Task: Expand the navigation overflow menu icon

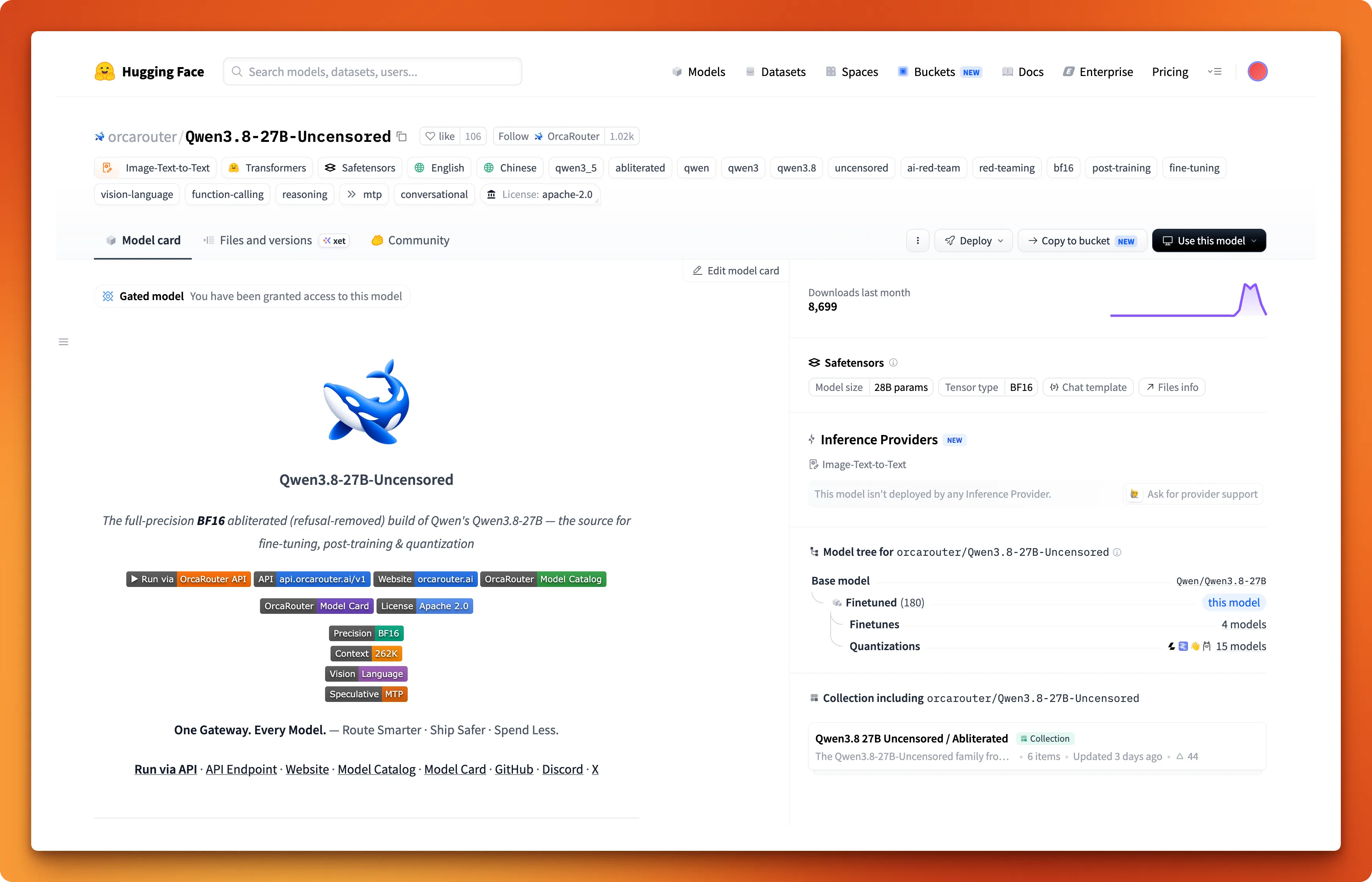Action: (1215, 72)
